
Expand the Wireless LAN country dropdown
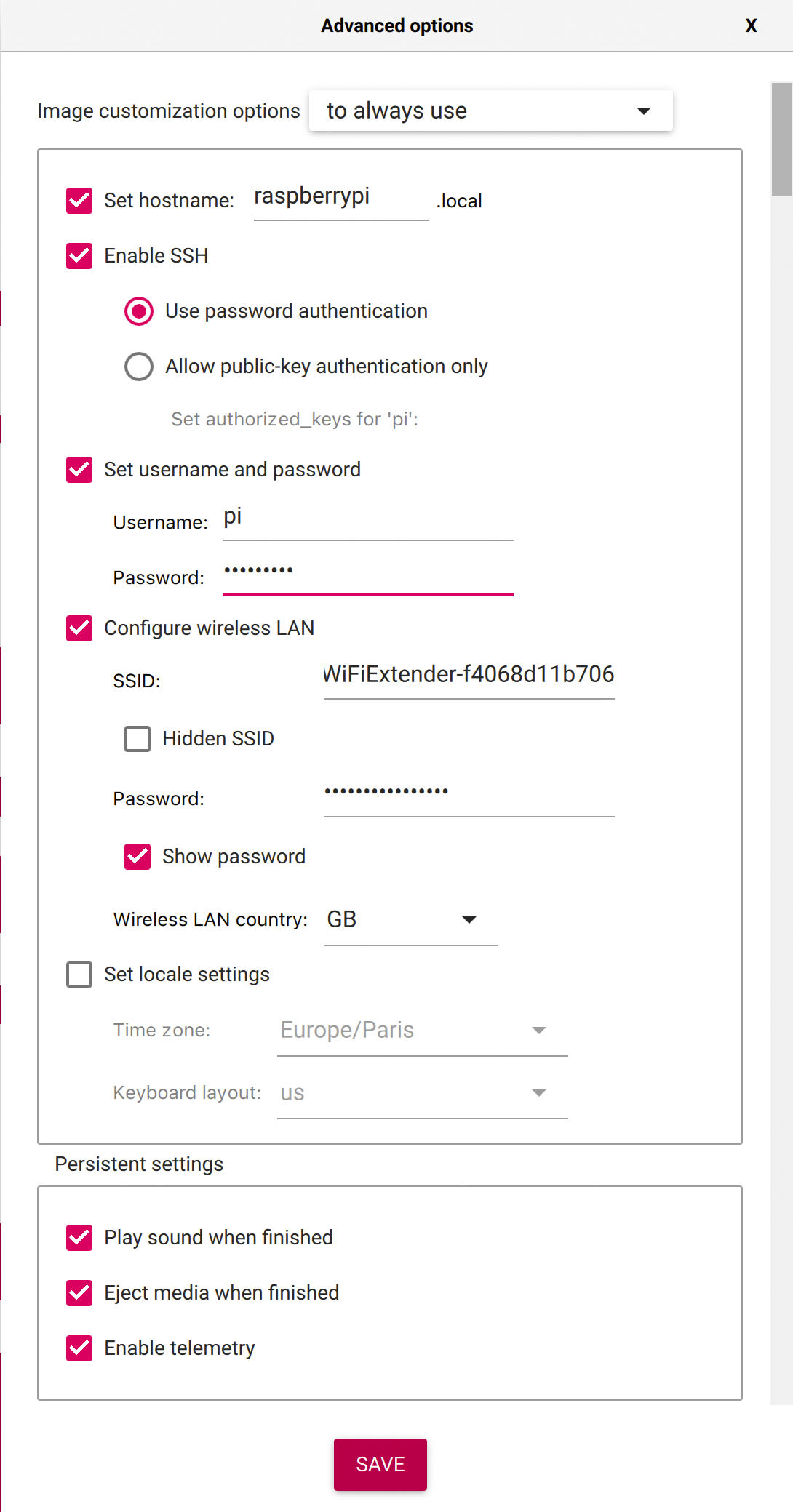[410, 920]
